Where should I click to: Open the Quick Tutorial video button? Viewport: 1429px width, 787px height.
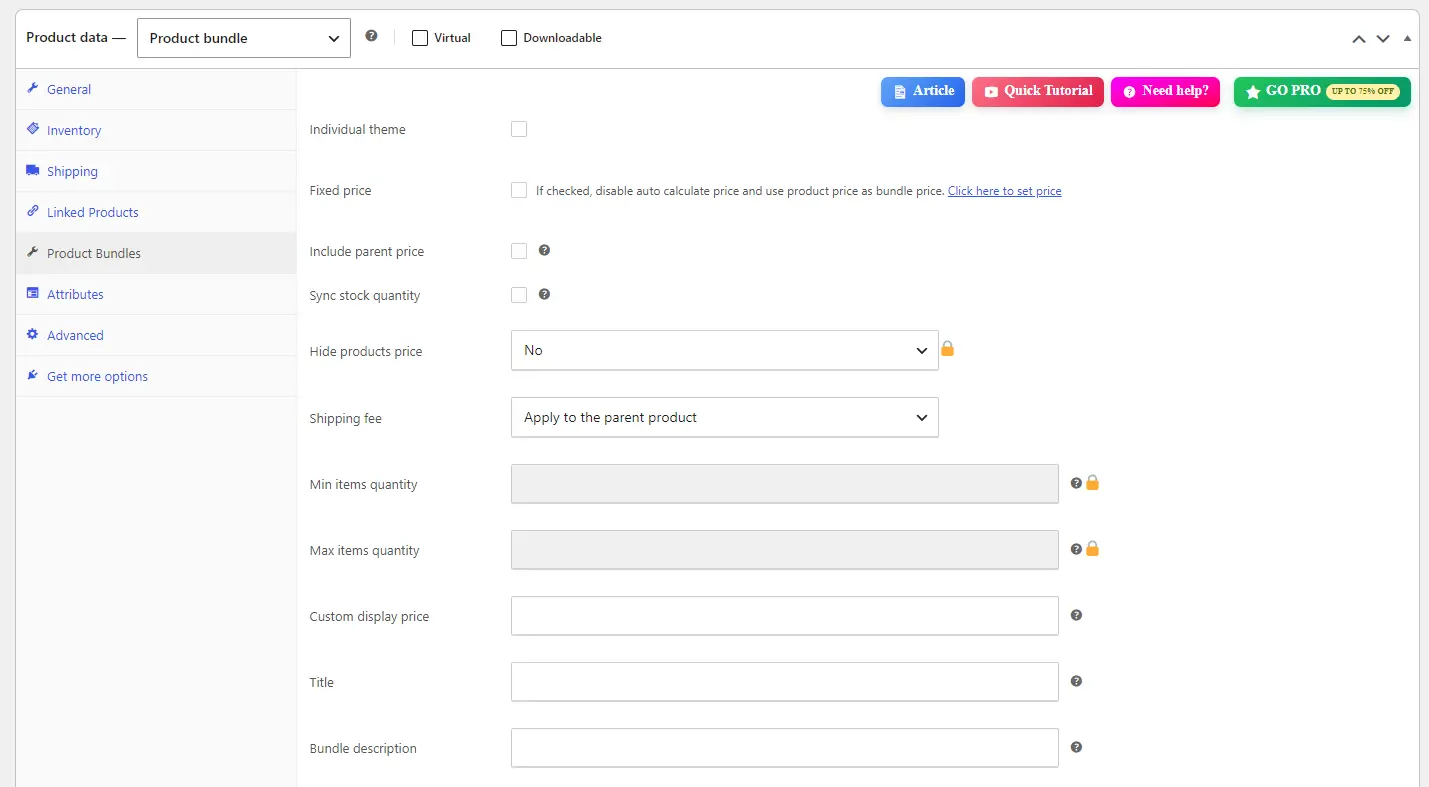1038,91
